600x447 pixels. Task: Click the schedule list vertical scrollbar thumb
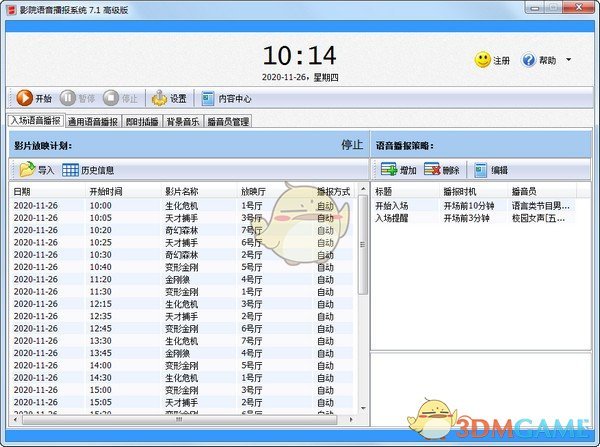(362, 245)
